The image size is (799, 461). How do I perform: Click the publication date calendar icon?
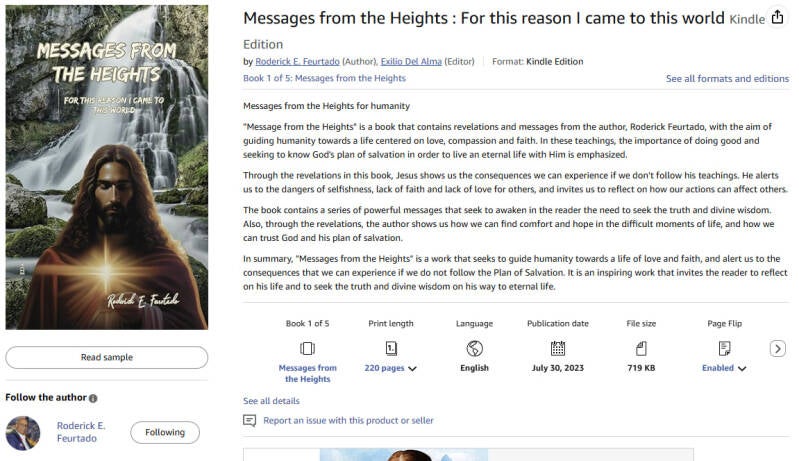pos(558,348)
